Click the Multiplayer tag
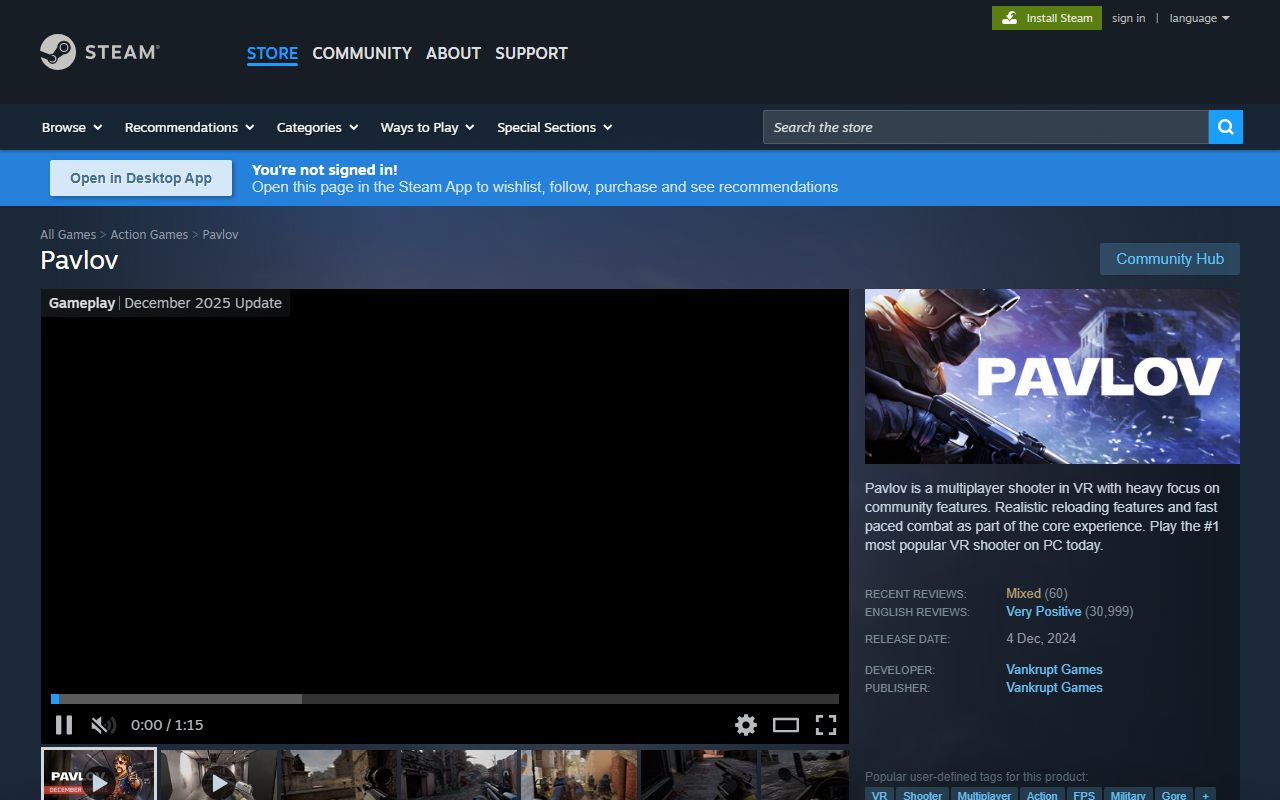Screen dimensions: 1280x800 tap(984, 795)
